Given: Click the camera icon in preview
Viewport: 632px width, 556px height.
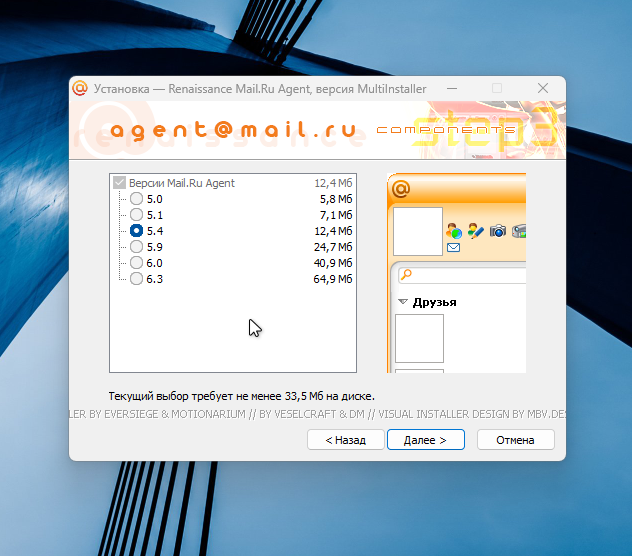Looking at the screenshot, I should [x=498, y=231].
